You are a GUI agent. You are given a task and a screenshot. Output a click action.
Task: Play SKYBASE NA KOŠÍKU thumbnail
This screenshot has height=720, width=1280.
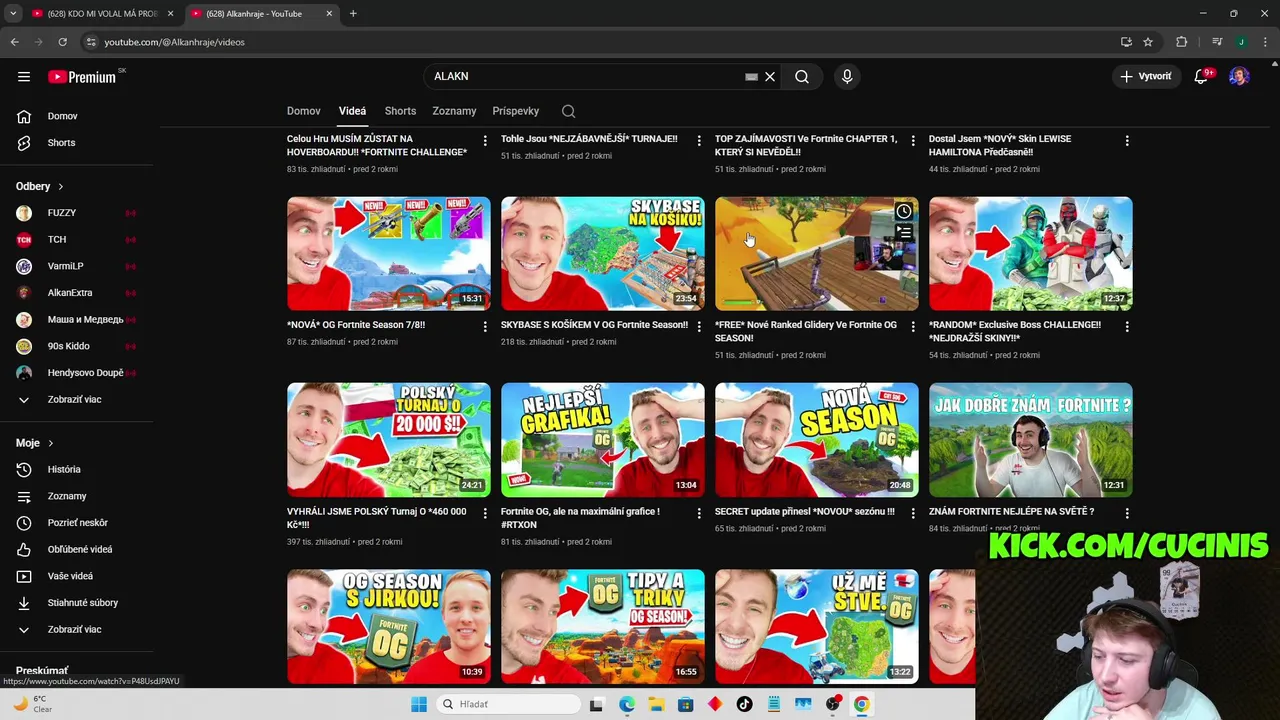point(603,253)
